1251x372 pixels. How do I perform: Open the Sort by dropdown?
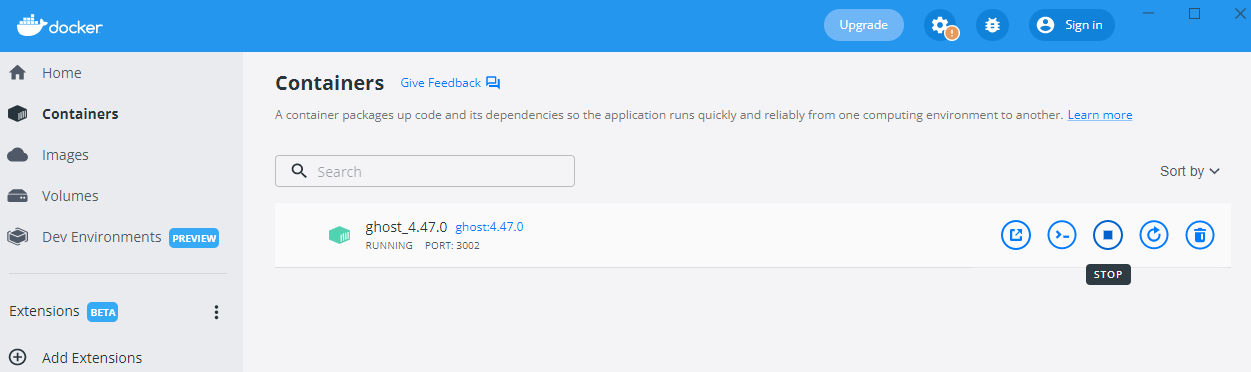[1190, 171]
